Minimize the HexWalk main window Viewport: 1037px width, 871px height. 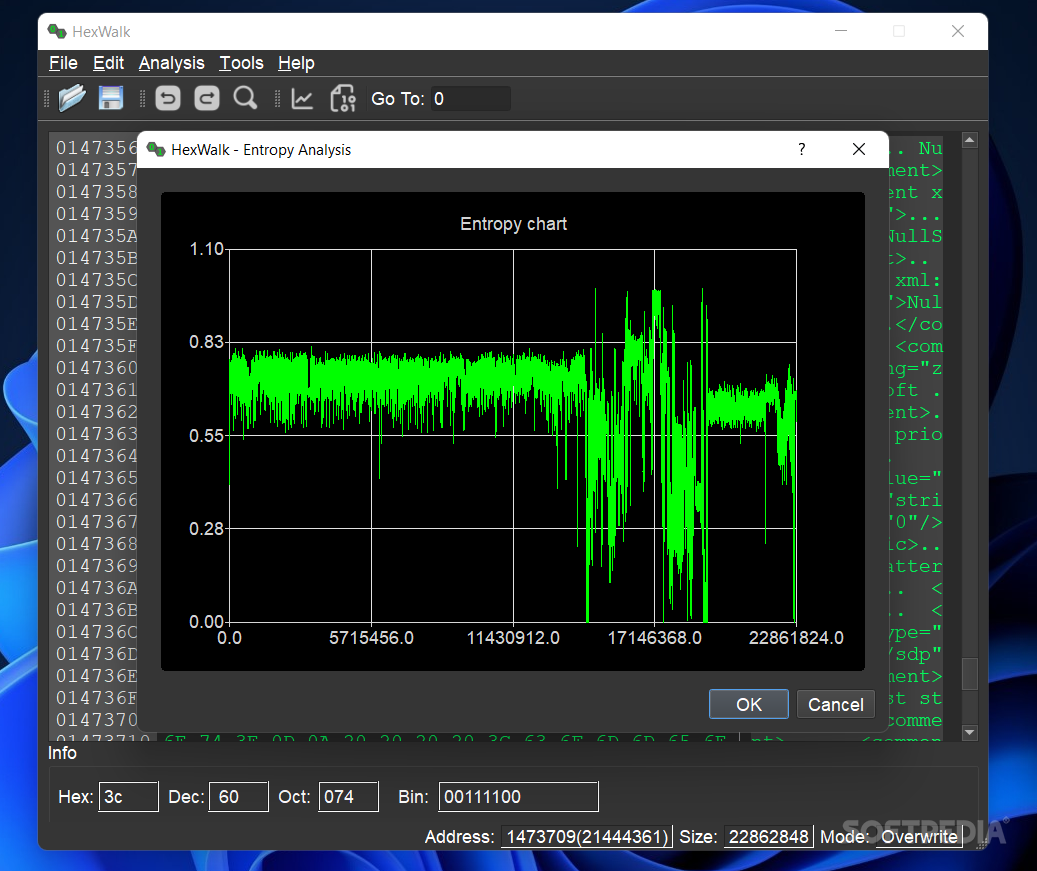click(x=841, y=31)
